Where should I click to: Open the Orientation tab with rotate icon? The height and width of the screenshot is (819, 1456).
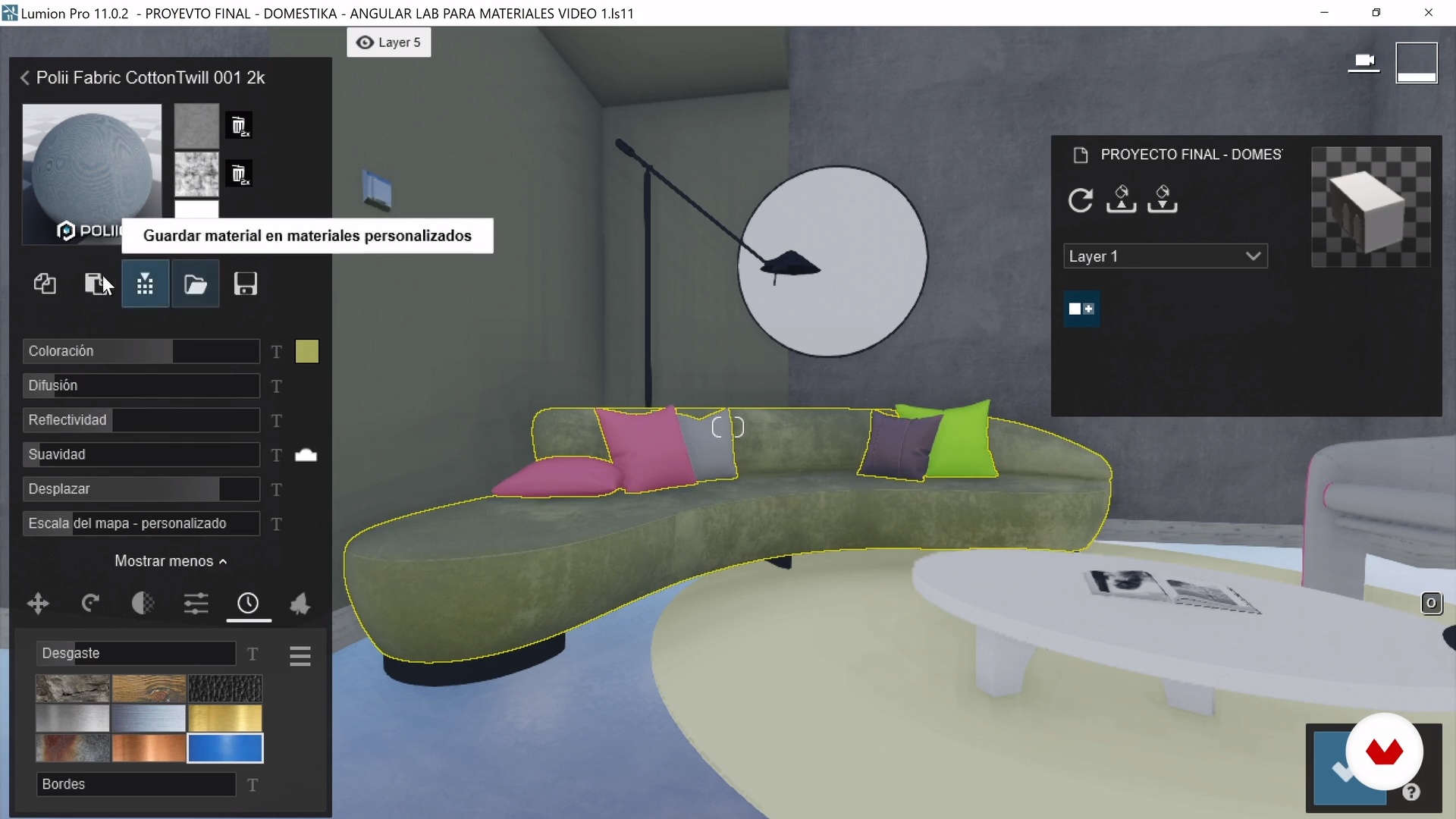pyautogui.click(x=90, y=604)
